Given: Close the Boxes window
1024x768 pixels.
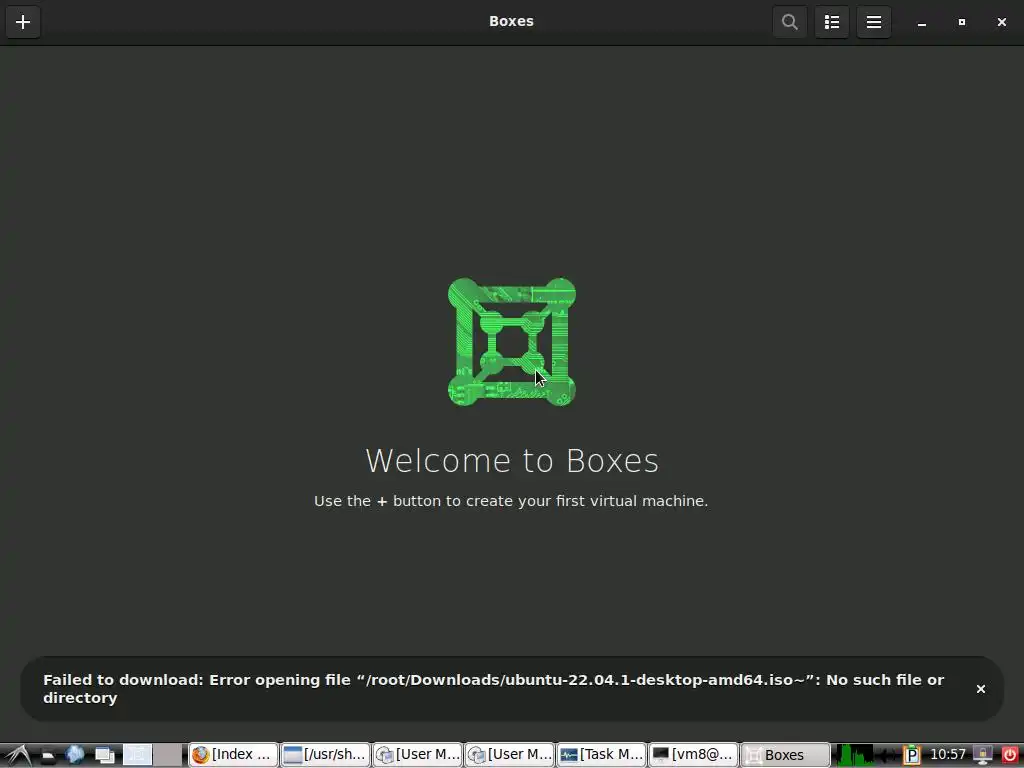Looking at the screenshot, I should [x=1001, y=22].
